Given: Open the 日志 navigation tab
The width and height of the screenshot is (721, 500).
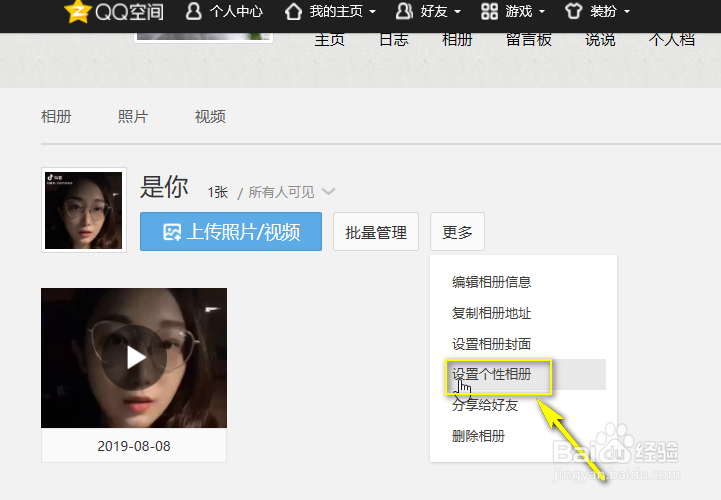Looking at the screenshot, I should [394, 40].
